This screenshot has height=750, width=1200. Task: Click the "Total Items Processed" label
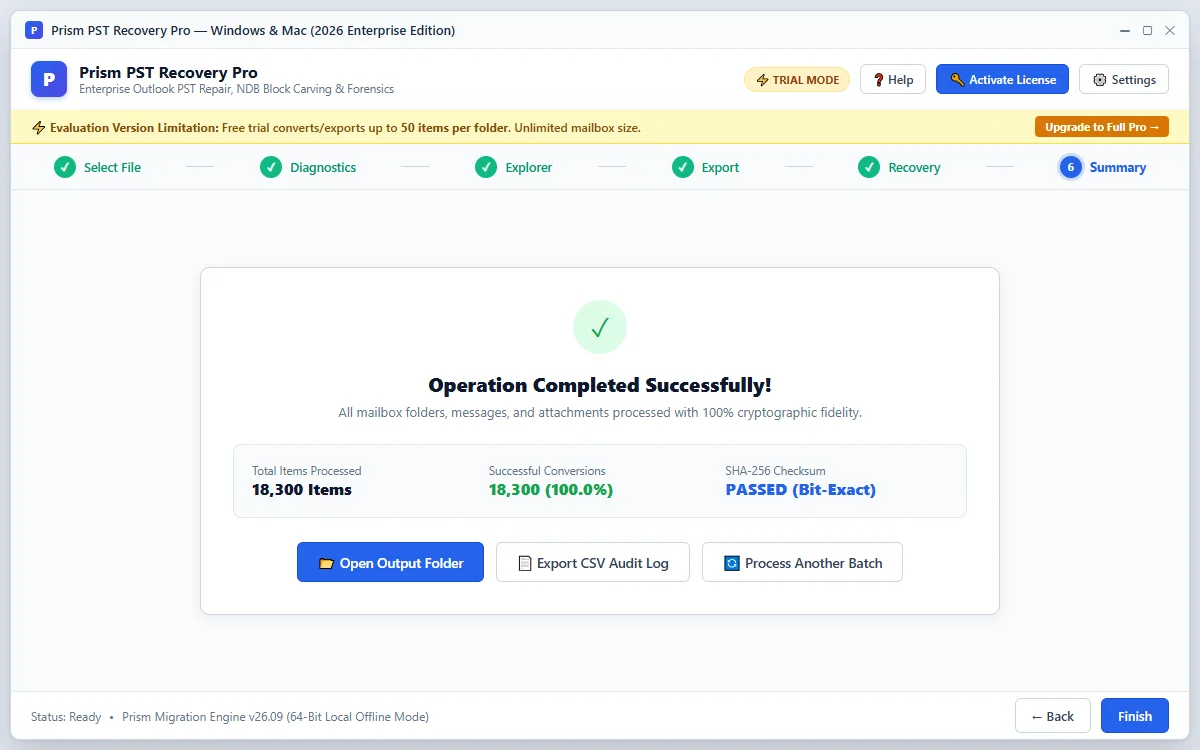307,471
